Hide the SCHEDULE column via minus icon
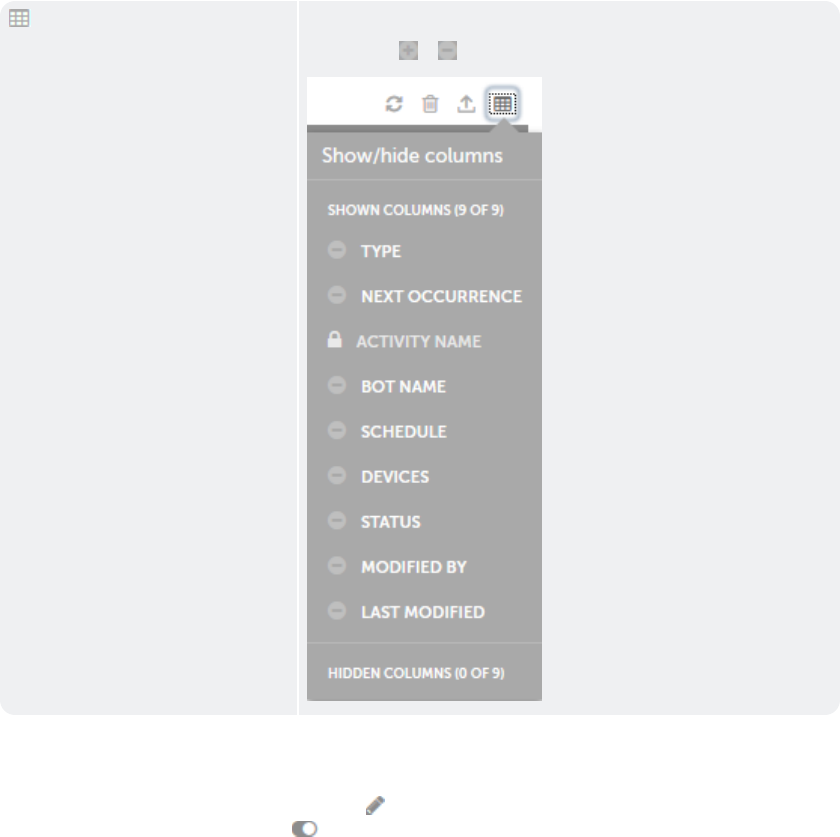Image resolution: width=840 pixels, height=837 pixels. point(337,430)
